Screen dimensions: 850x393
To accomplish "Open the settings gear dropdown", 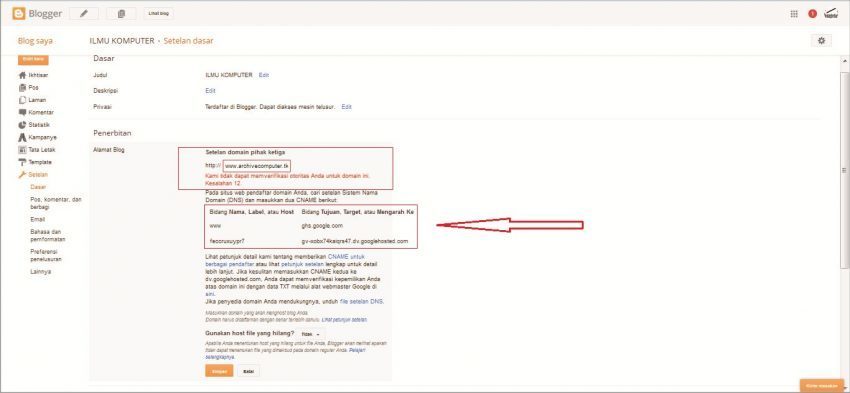I will tap(822, 41).
